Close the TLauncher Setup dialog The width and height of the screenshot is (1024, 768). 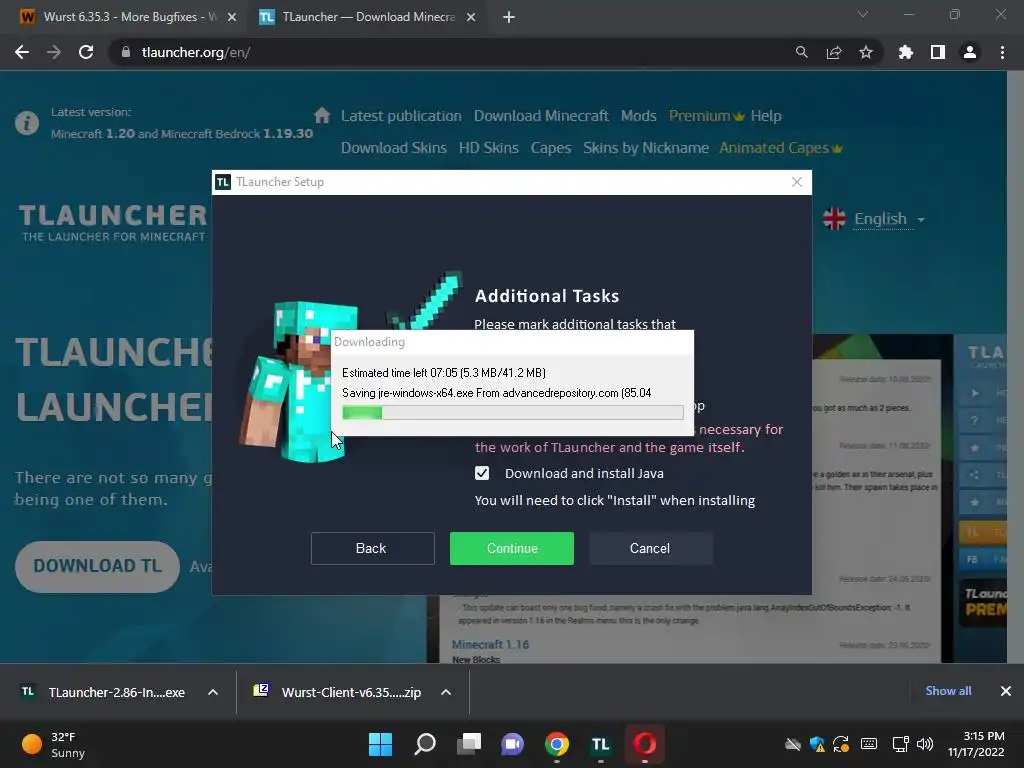797,182
